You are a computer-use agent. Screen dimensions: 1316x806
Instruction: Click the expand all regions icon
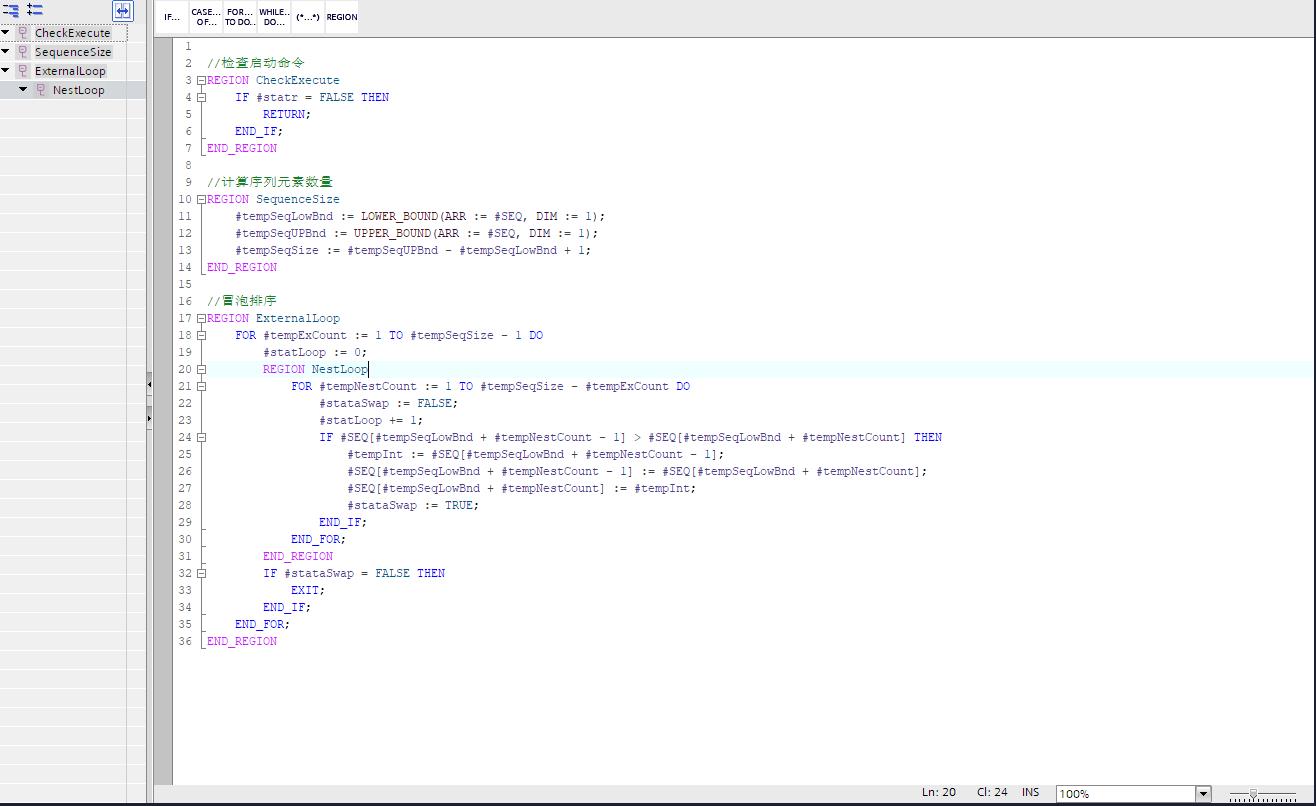[x=35, y=10]
